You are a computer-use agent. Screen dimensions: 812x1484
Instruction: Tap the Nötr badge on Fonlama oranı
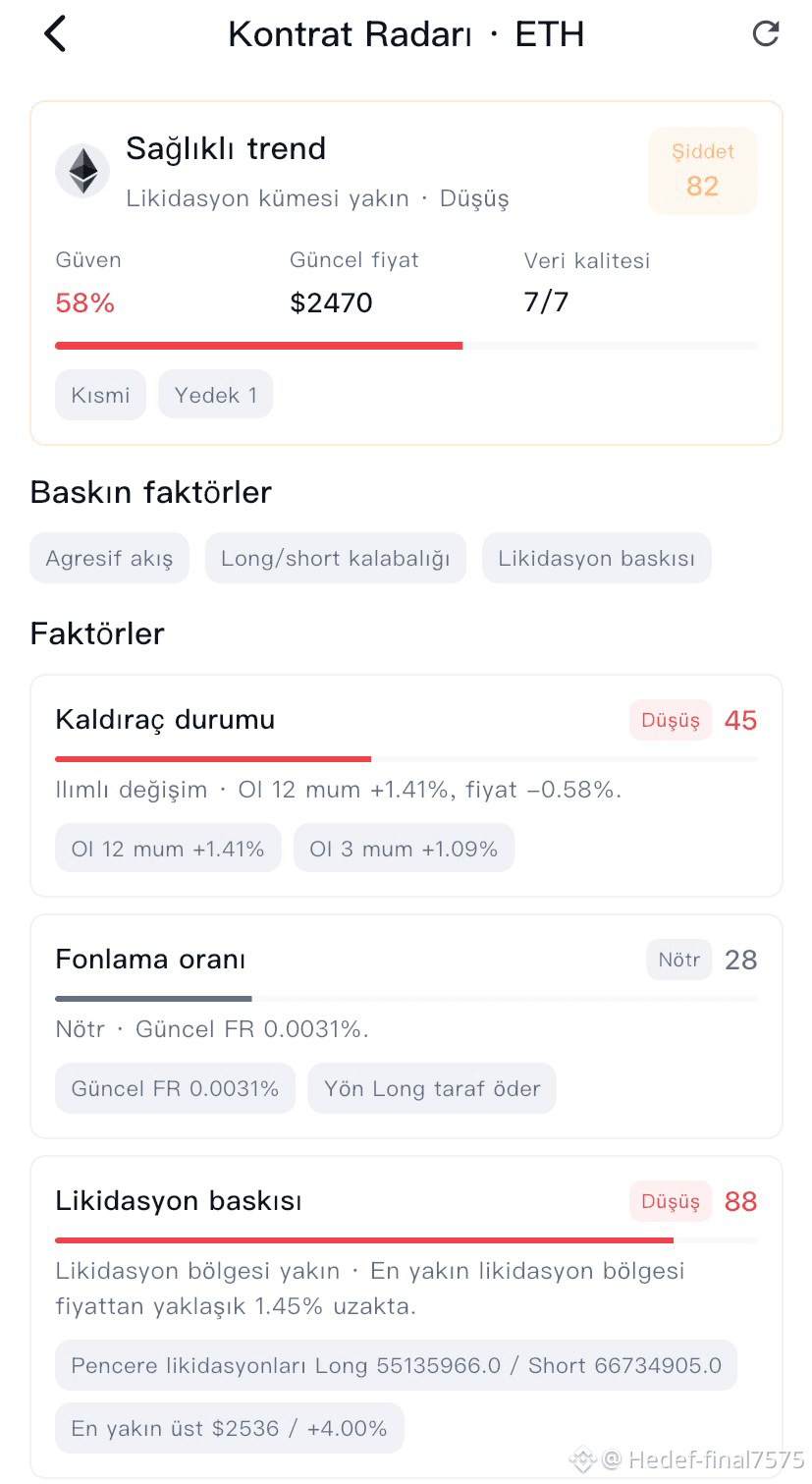tap(678, 960)
